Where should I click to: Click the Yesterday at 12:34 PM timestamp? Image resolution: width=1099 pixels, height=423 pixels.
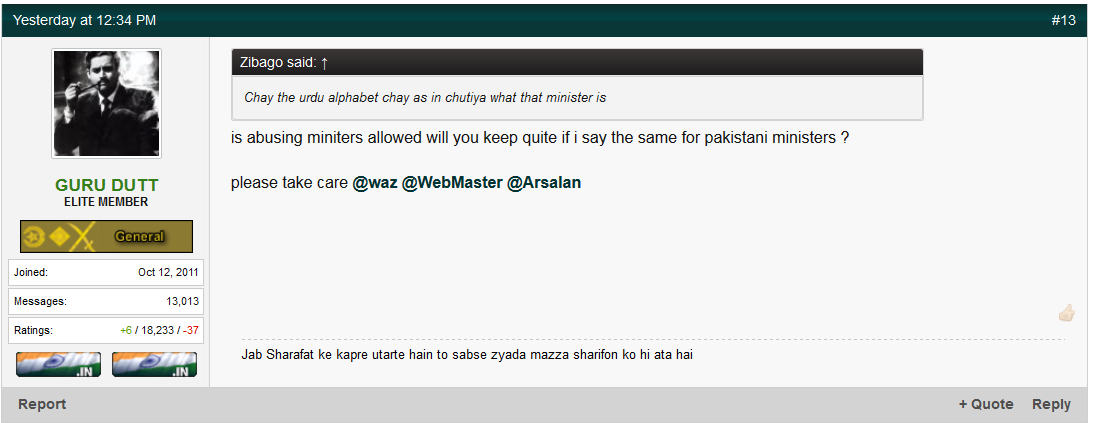pos(84,20)
